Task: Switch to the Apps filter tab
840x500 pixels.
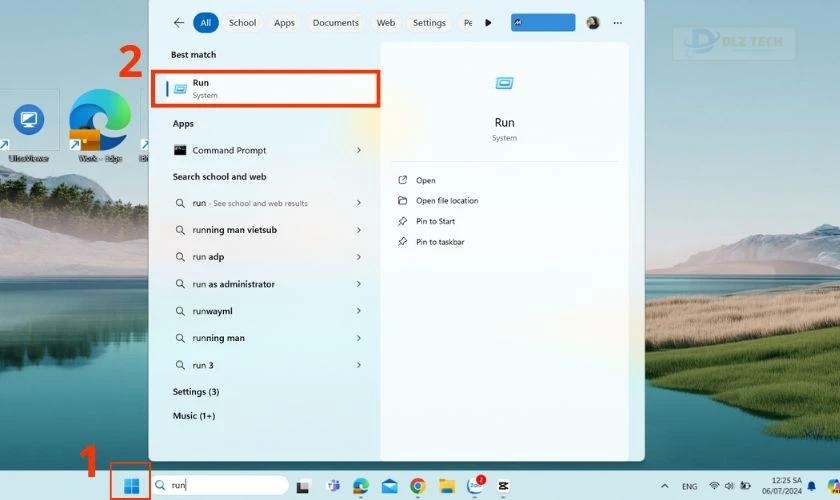Action: click(284, 22)
